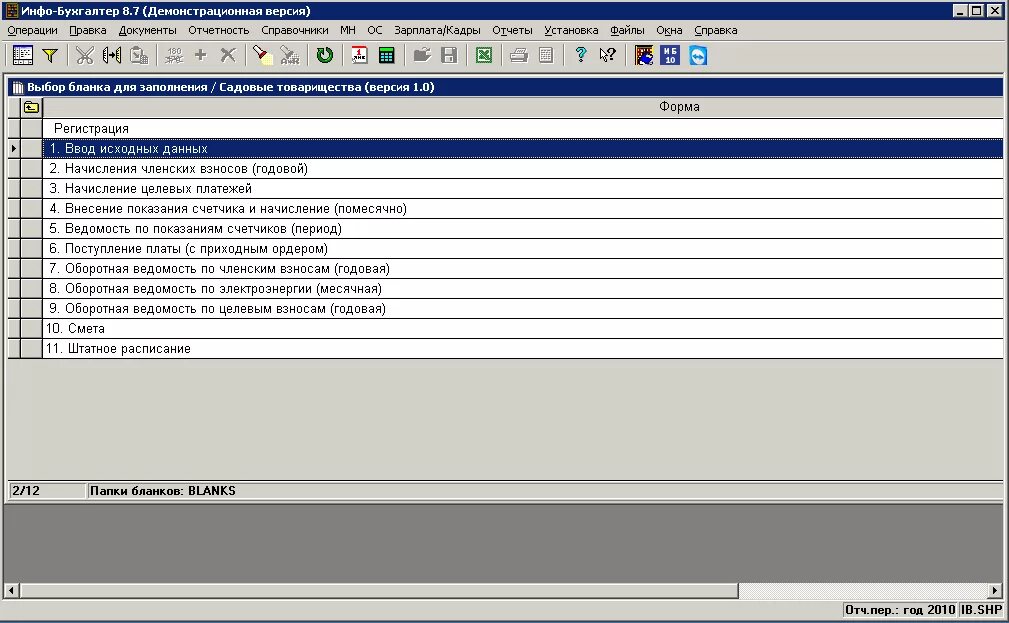Click the row indicator arrow for row 1
Image resolution: width=1009 pixels, height=623 pixels.
click(14, 149)
